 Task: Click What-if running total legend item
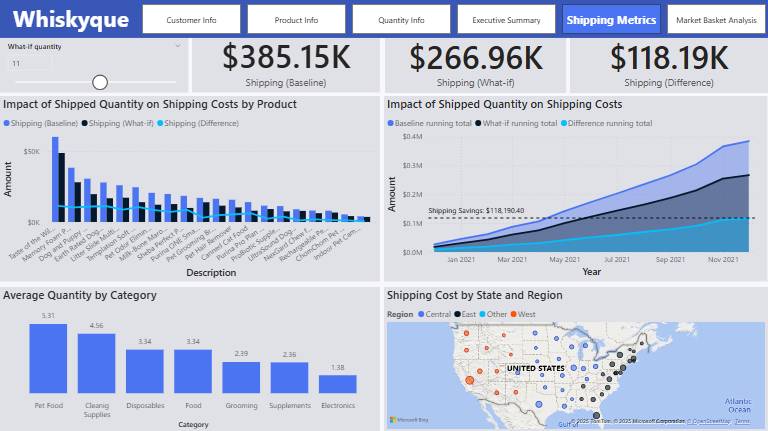(516, 123)
